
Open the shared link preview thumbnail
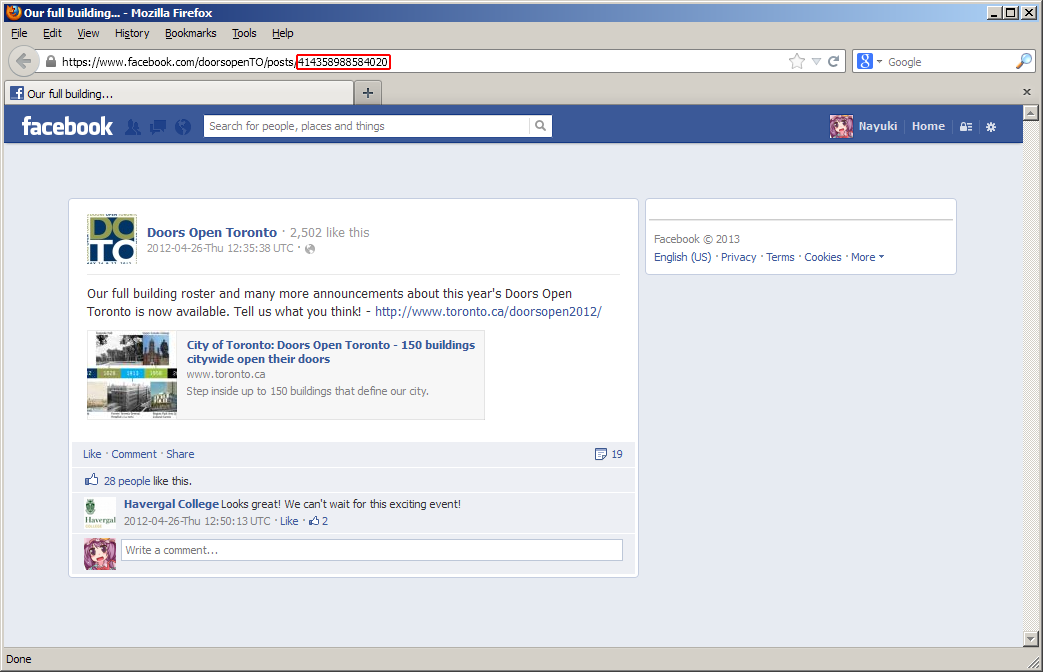click(132, 375)
